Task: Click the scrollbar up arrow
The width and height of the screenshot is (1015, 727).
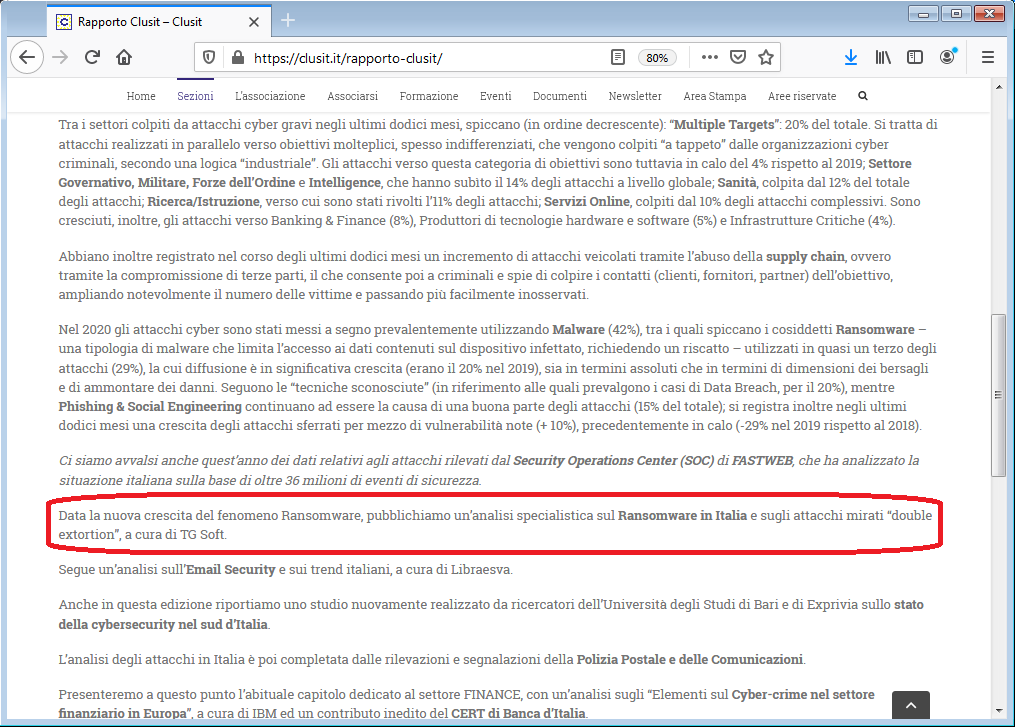Action: (x=999, y=87)
